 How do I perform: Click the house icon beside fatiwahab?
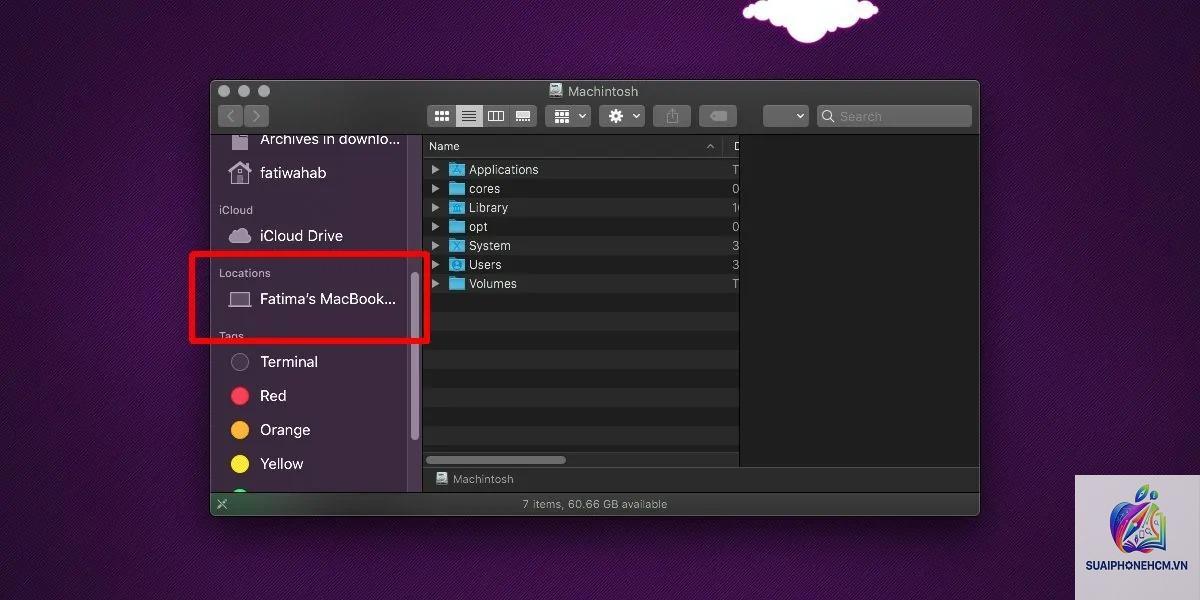[x=239, y=173]
